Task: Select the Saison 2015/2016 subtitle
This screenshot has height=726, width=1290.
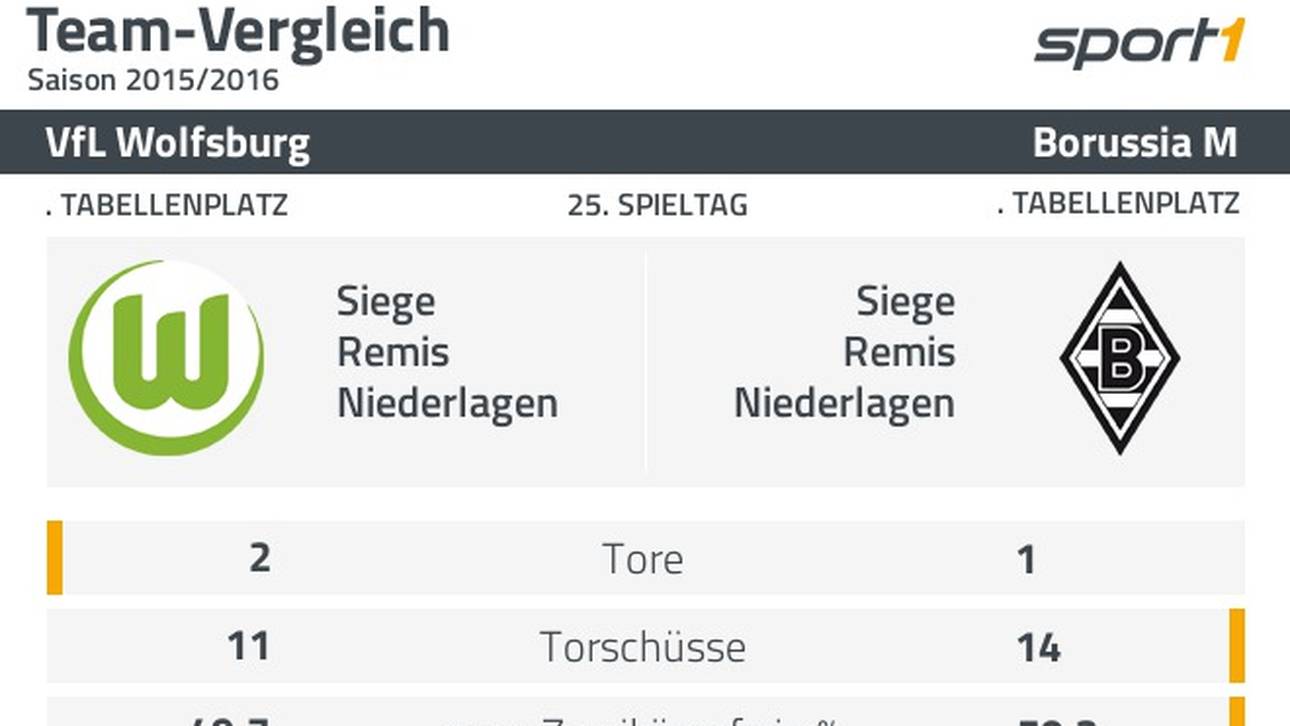Action: (x=153, y=80)
